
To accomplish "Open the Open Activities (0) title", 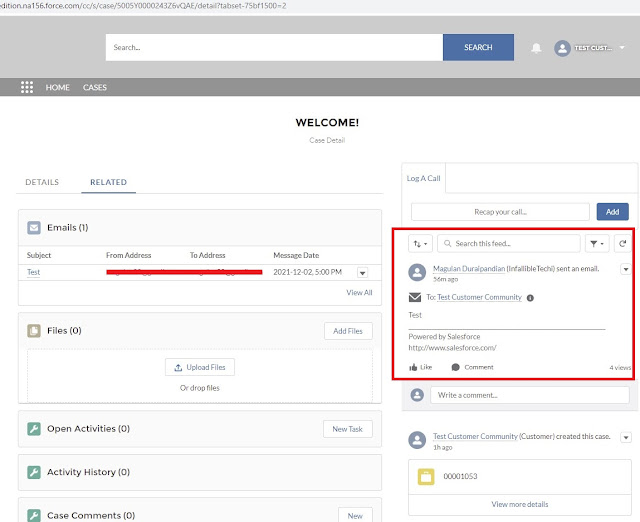I will [88, 429].
